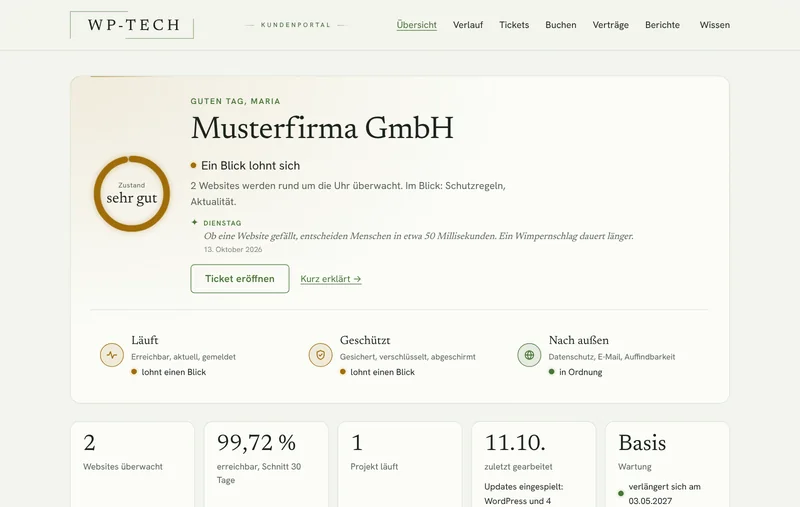
Task: Click Erreichbar, aktuell, gemeldet description
Action: (x=184, y=357)
